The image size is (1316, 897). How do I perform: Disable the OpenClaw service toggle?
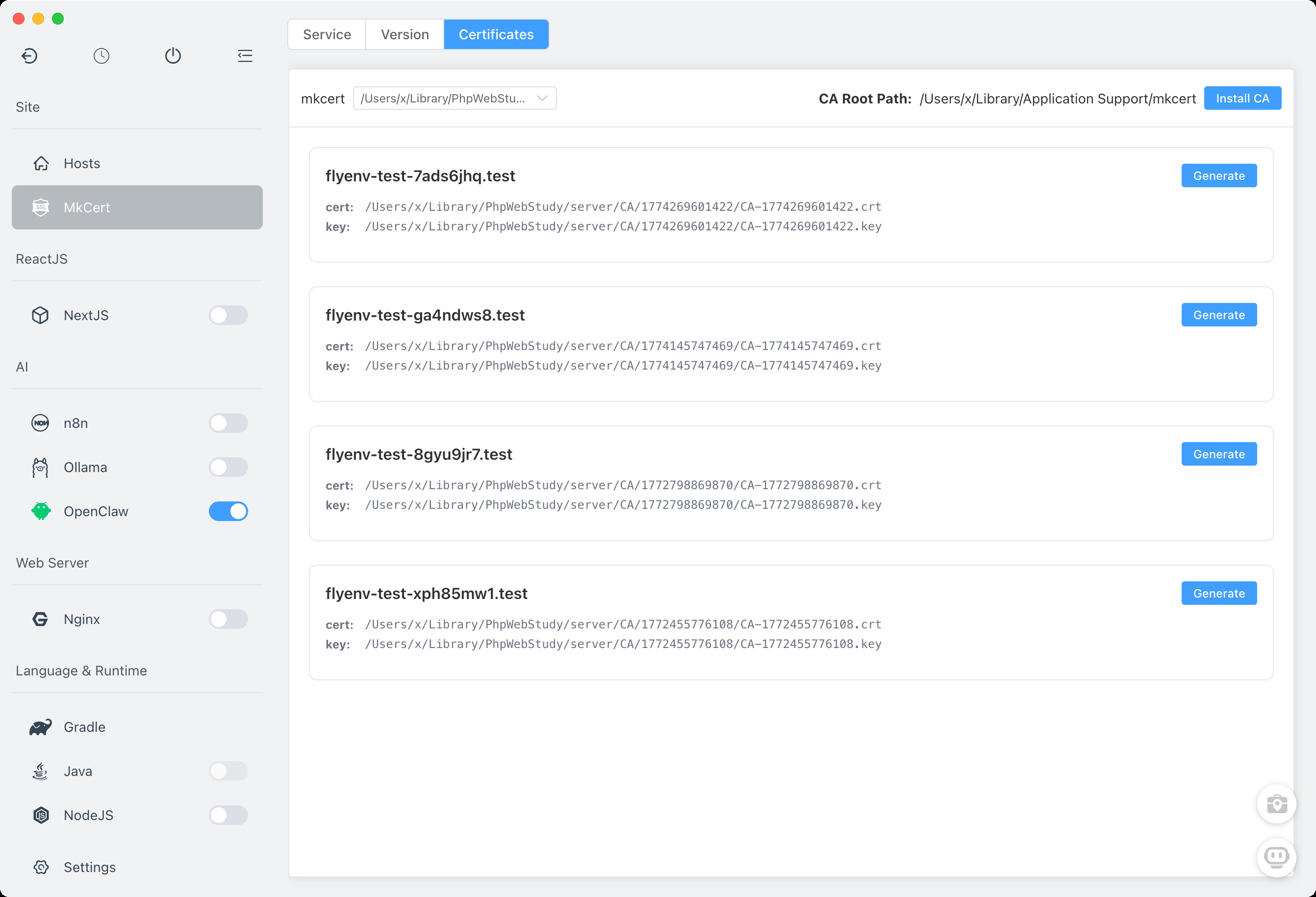pos(228,512)
